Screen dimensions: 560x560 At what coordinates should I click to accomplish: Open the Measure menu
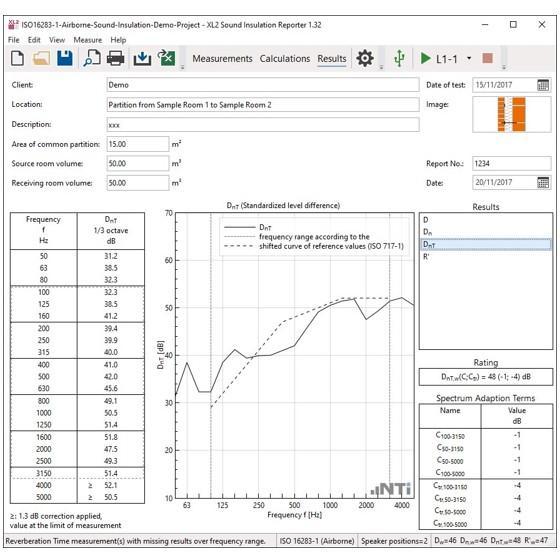tap(88, 40)
